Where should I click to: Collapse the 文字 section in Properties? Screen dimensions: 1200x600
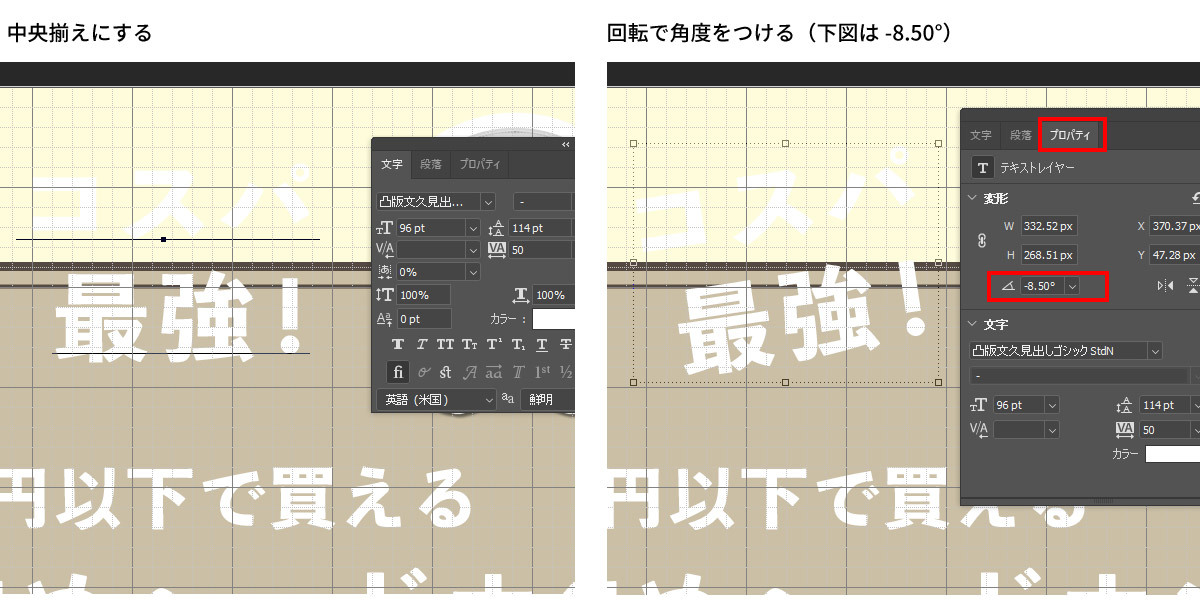click(971, 325)
